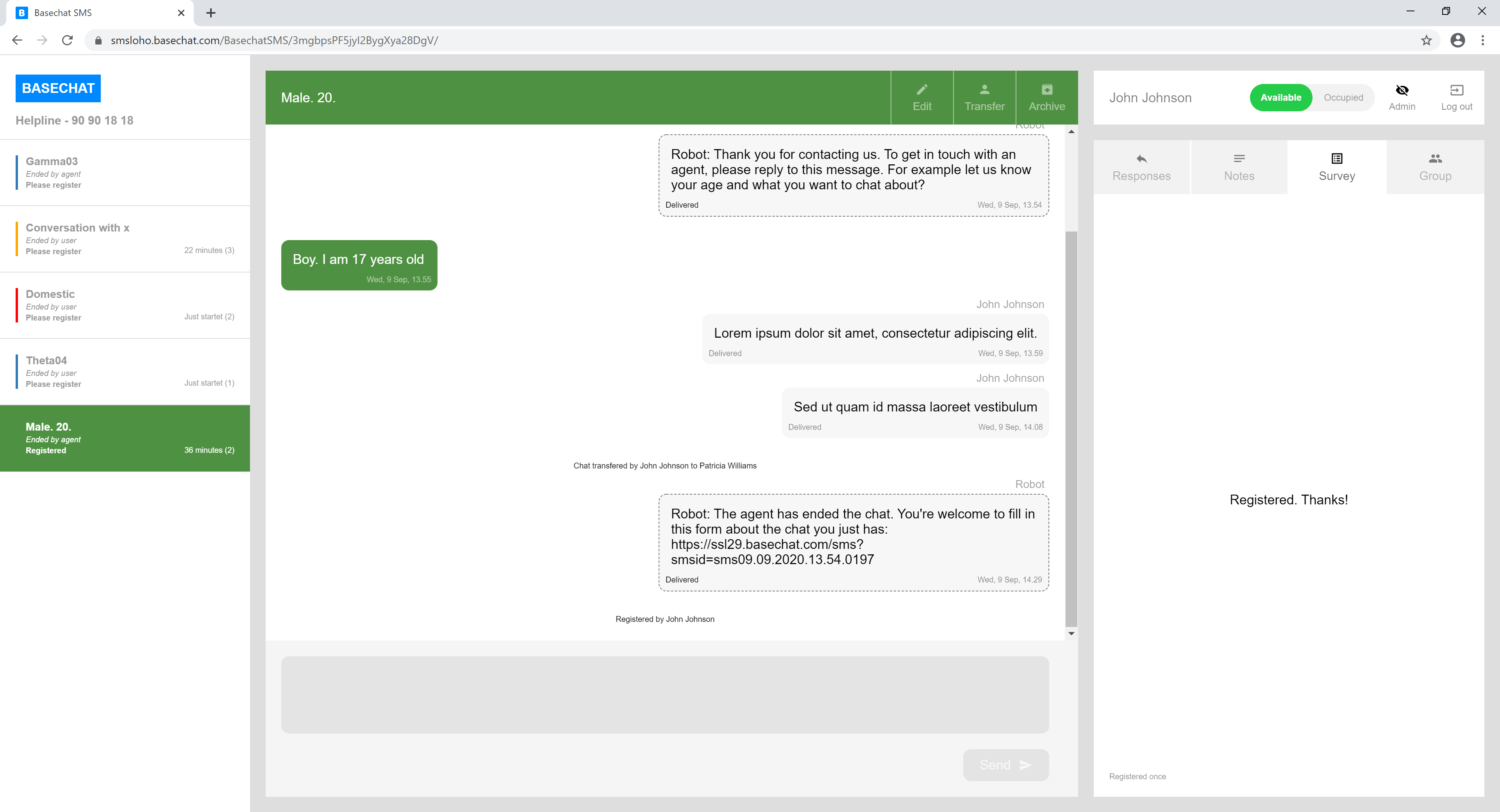
Task: Open the Transfer chat icon
Action: 984,96
